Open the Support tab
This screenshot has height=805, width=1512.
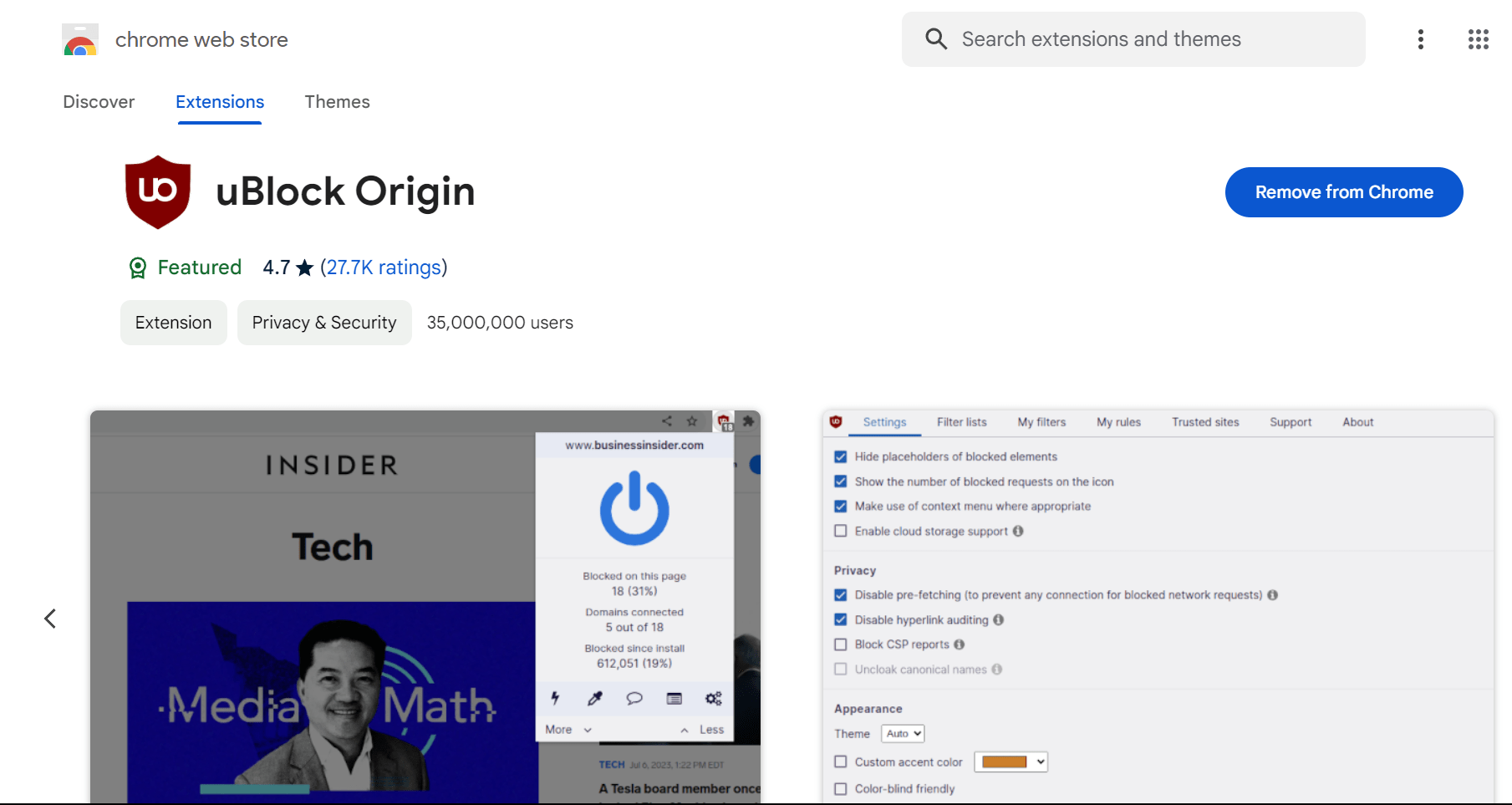(1291, 422)
